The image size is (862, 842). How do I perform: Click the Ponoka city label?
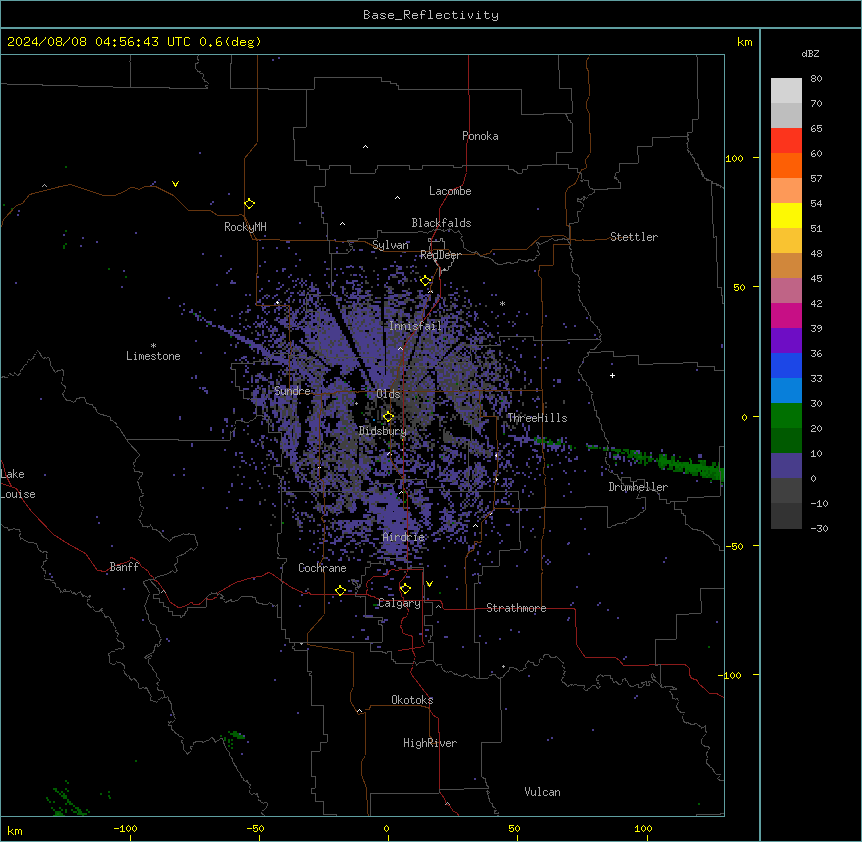(x=480, y=136)
